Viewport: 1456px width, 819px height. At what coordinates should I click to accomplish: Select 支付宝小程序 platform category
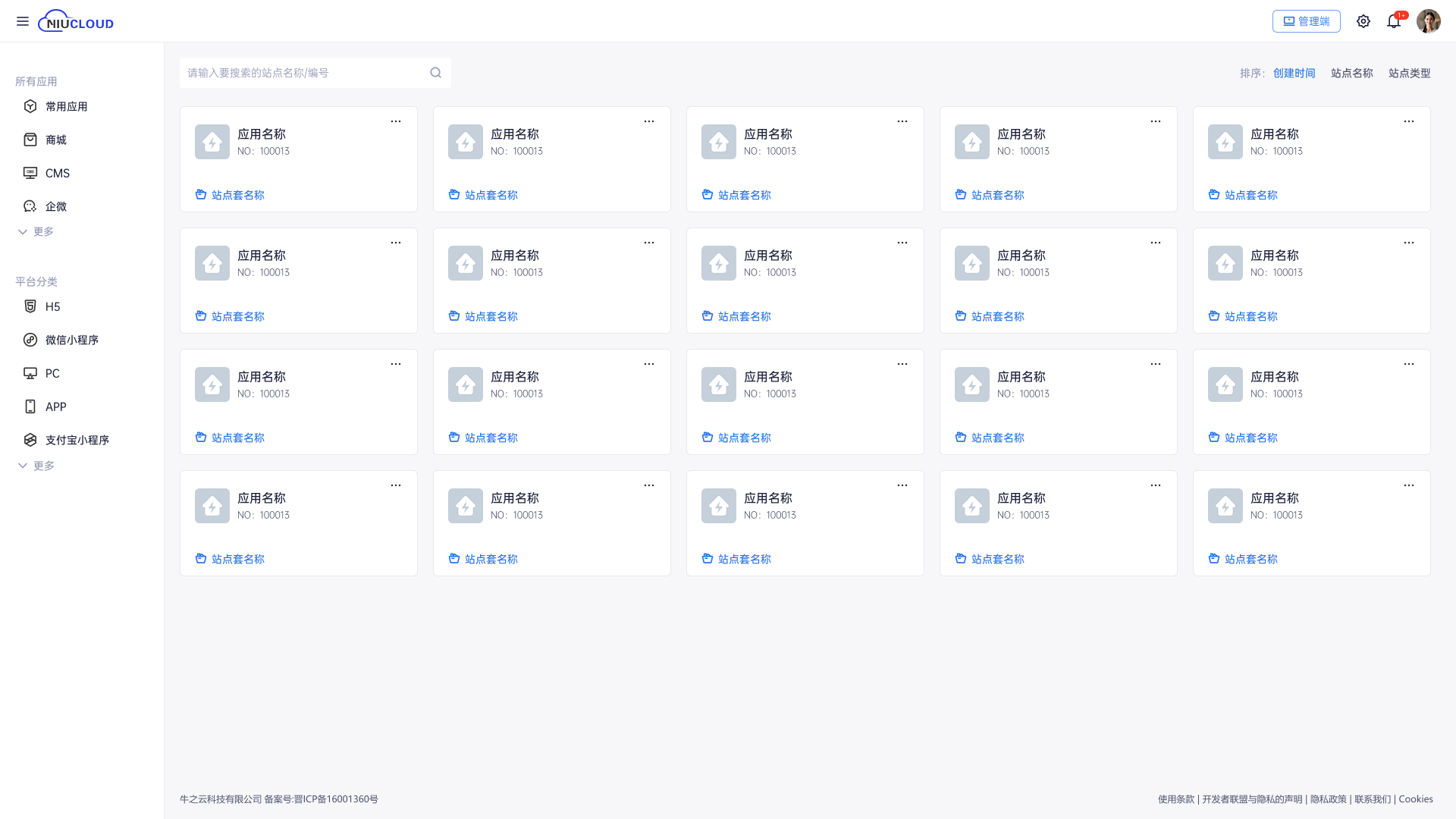click(x=77, y=440)
